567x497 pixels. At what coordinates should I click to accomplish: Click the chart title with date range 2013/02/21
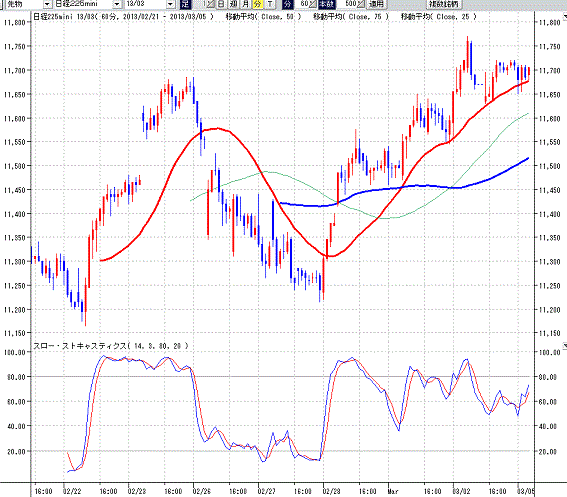(123, 17)
